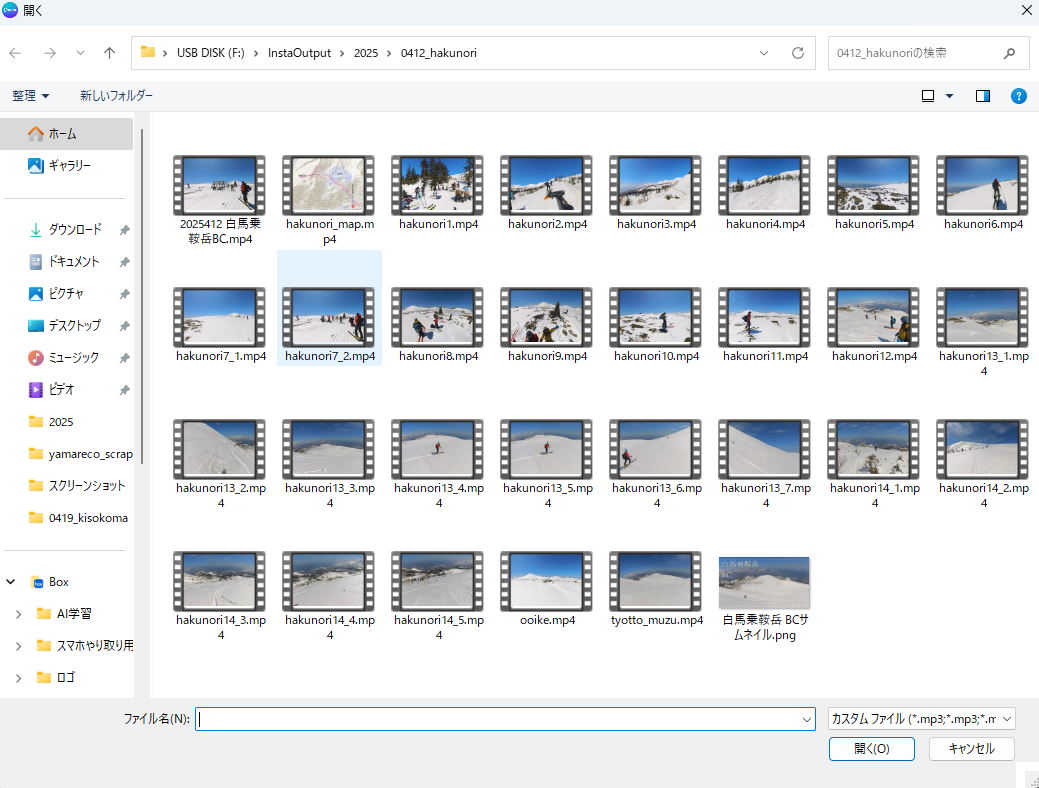Expand the AI学習 folder
This screenshot has width=1039, height=788.
point(18,614)
